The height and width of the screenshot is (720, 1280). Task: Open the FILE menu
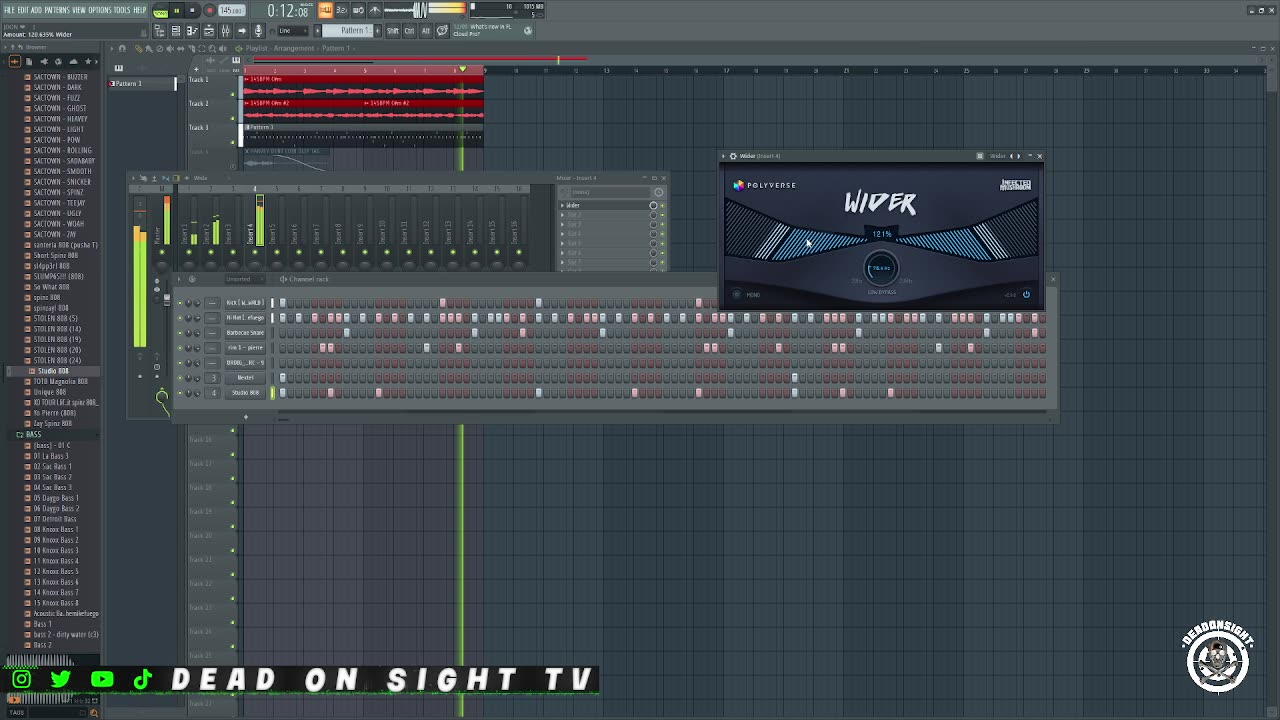[9, 10]
